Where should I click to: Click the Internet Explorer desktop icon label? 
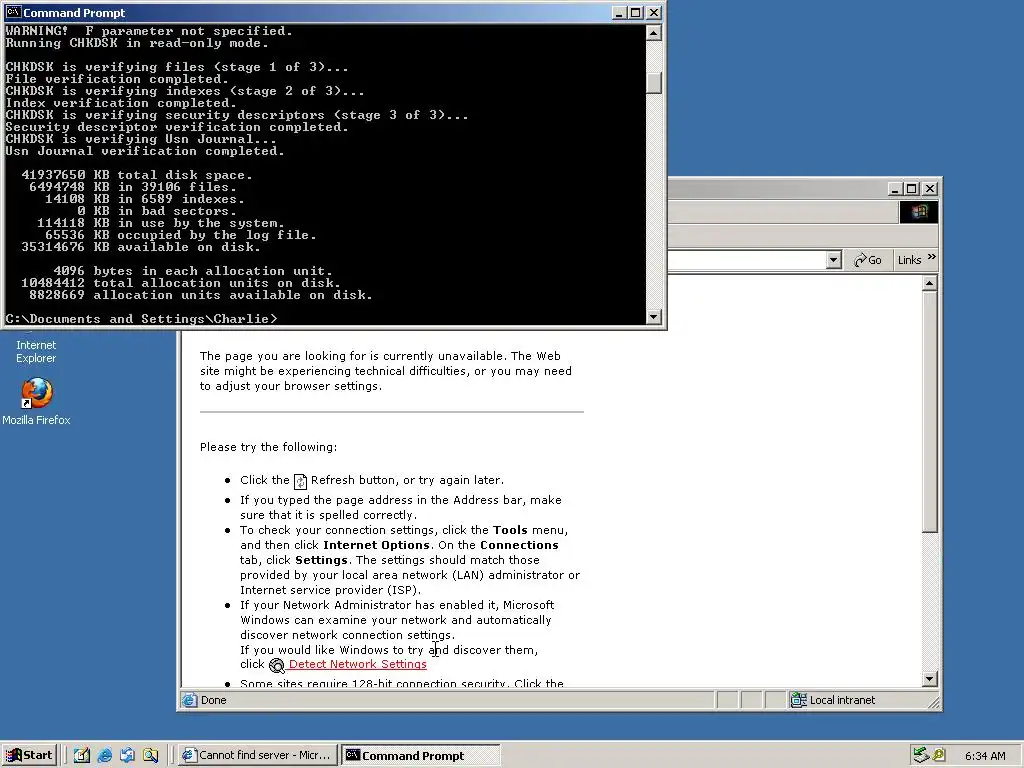coord(36,351)
